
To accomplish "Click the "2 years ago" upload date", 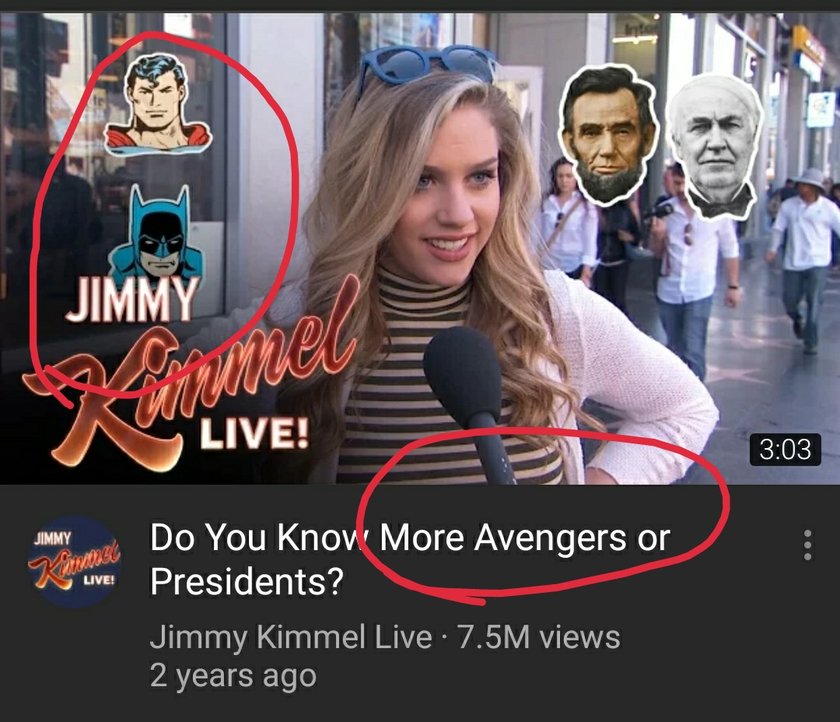I will (233, 676).
